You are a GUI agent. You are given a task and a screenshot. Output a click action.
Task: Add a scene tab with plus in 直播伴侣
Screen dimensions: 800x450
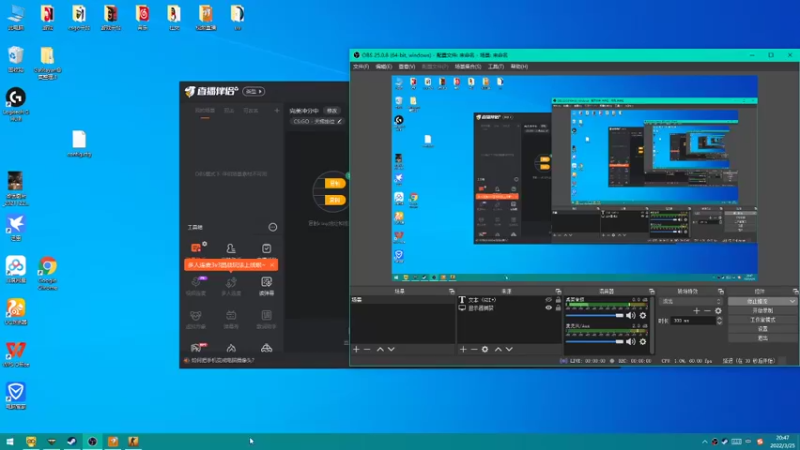tap(277, 111)
